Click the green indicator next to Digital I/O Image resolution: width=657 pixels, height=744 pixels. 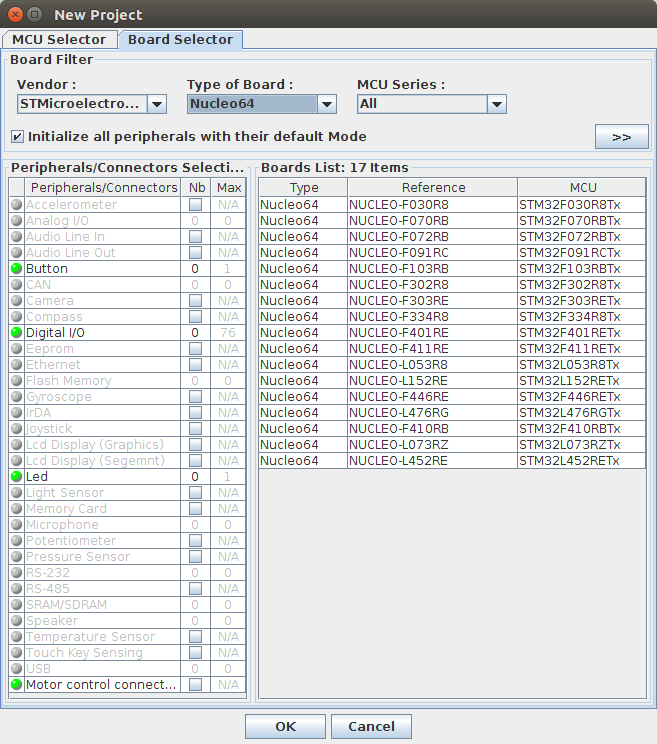pyautogui.click(x=16, y=333)
